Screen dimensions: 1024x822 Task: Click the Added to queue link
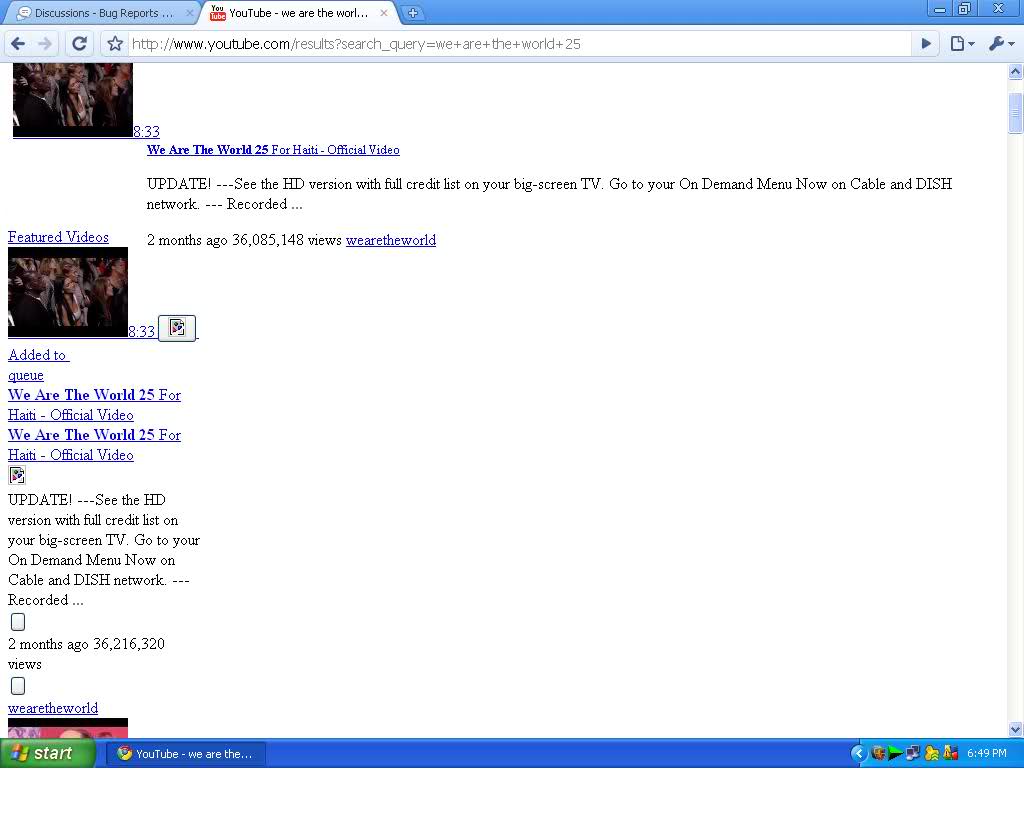(x=39, y=365)
